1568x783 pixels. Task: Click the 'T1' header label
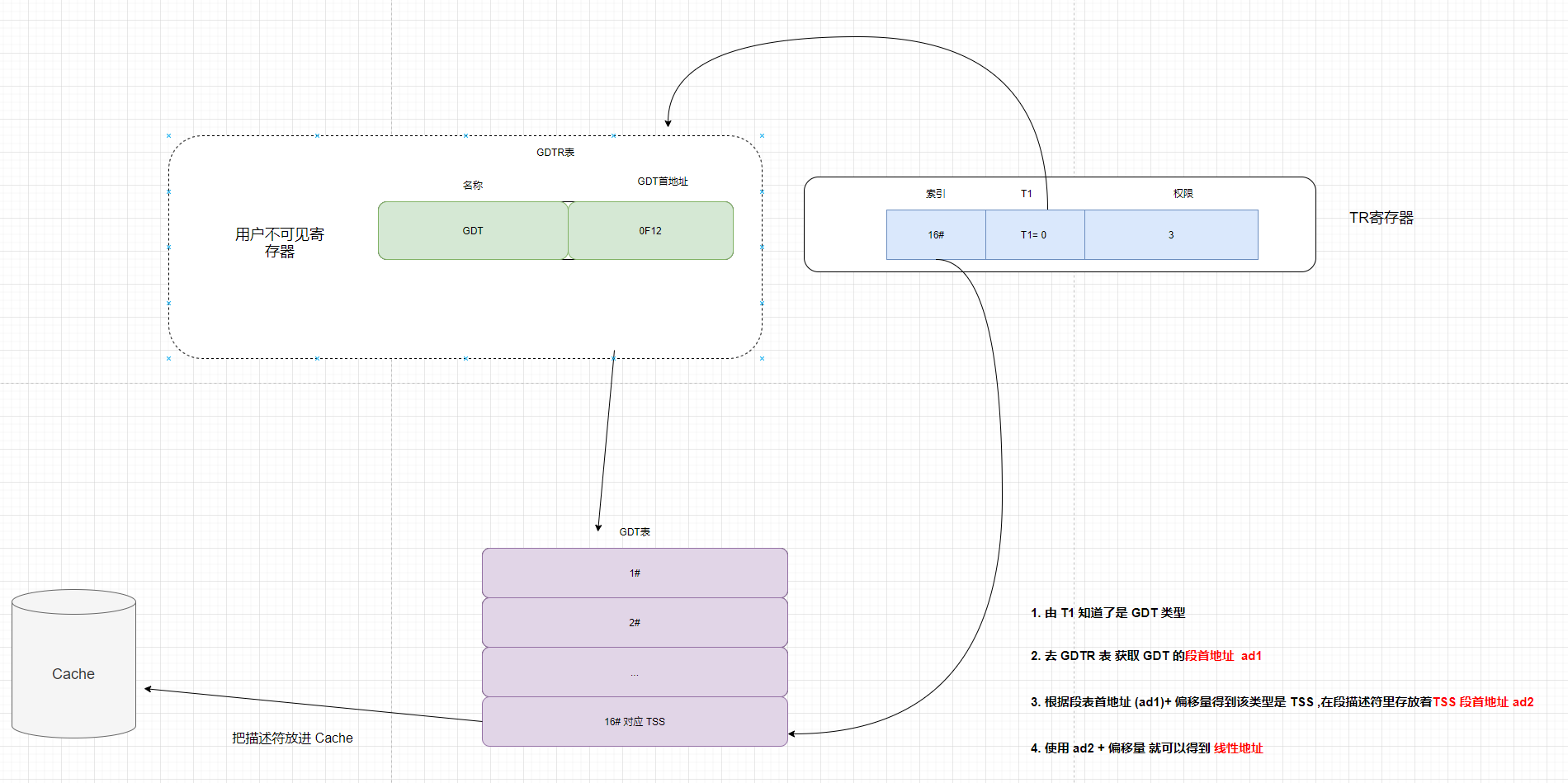1027,194
